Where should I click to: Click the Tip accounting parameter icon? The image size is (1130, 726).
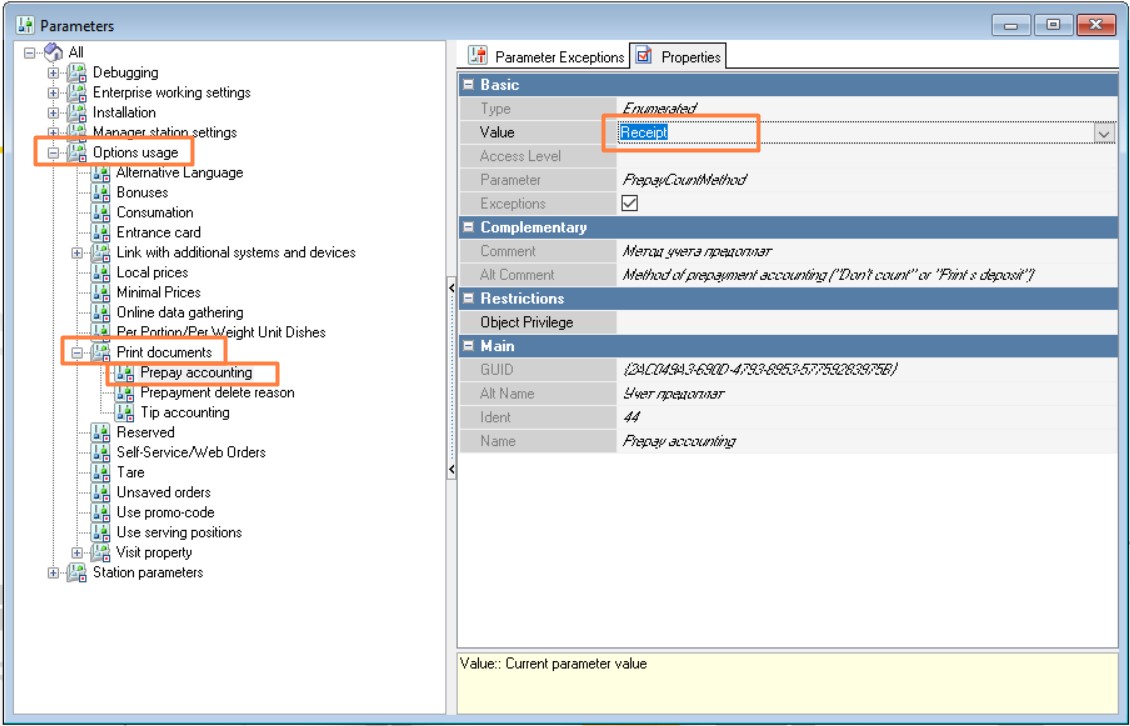click(x=124, y=413)
